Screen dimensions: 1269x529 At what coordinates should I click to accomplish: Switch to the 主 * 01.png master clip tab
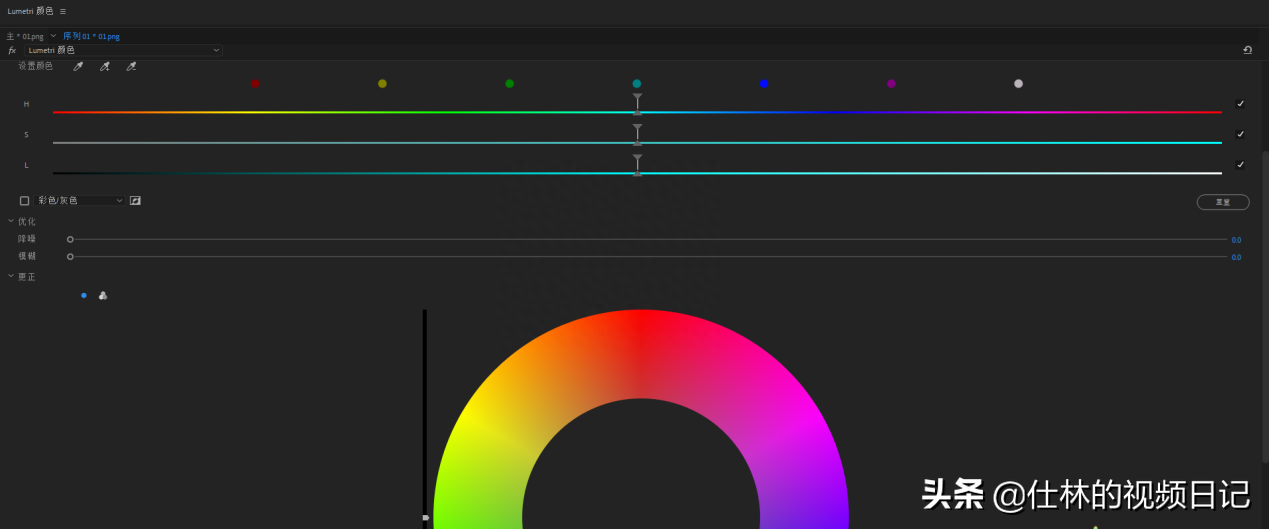pos(25,36)
